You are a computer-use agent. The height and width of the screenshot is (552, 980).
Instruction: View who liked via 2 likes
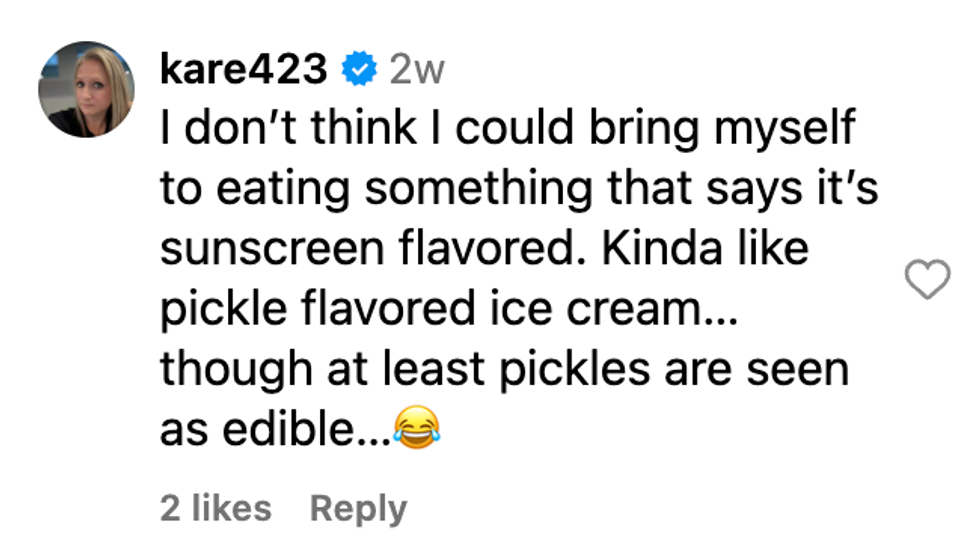(x=215, y=508)
